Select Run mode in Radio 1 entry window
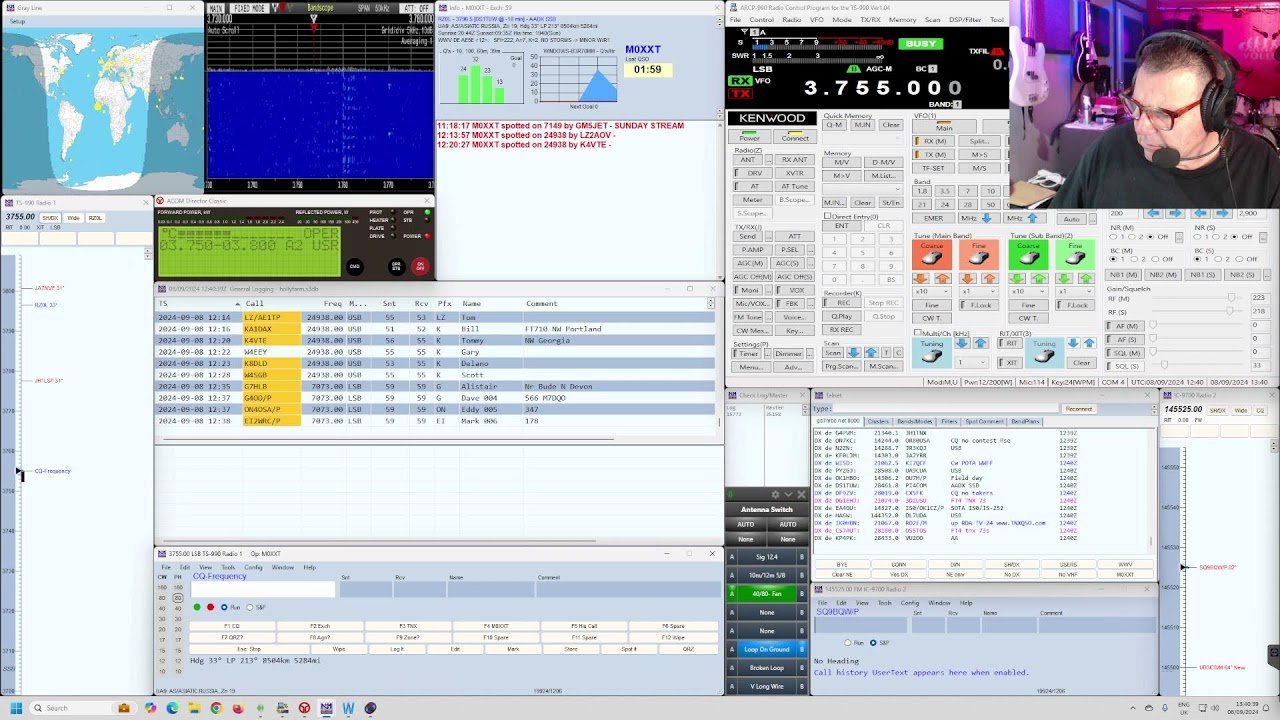The width and height of the screenshot is (1280, 720). pyautogui.click(x=225, y=607)
